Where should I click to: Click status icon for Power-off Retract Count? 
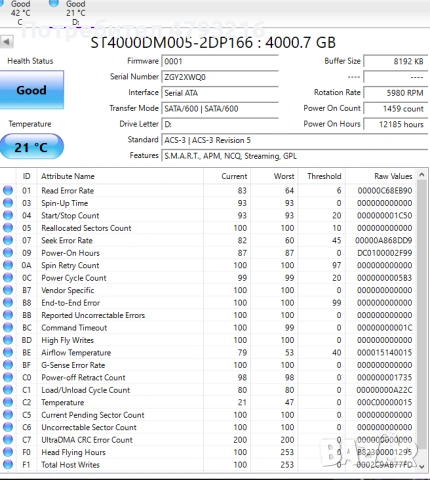coord(8,377)
